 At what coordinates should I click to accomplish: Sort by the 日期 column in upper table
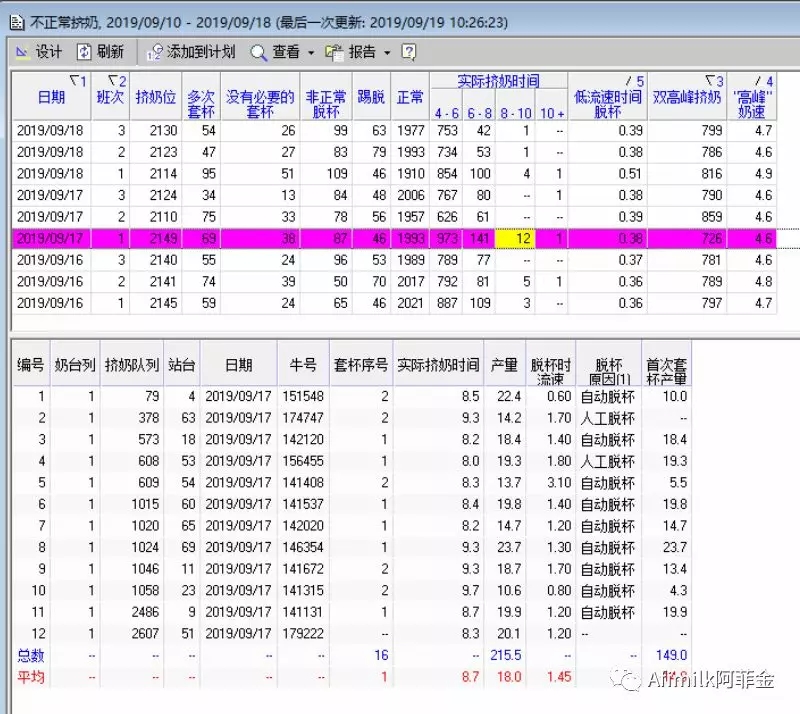click(x=52, y=96)
